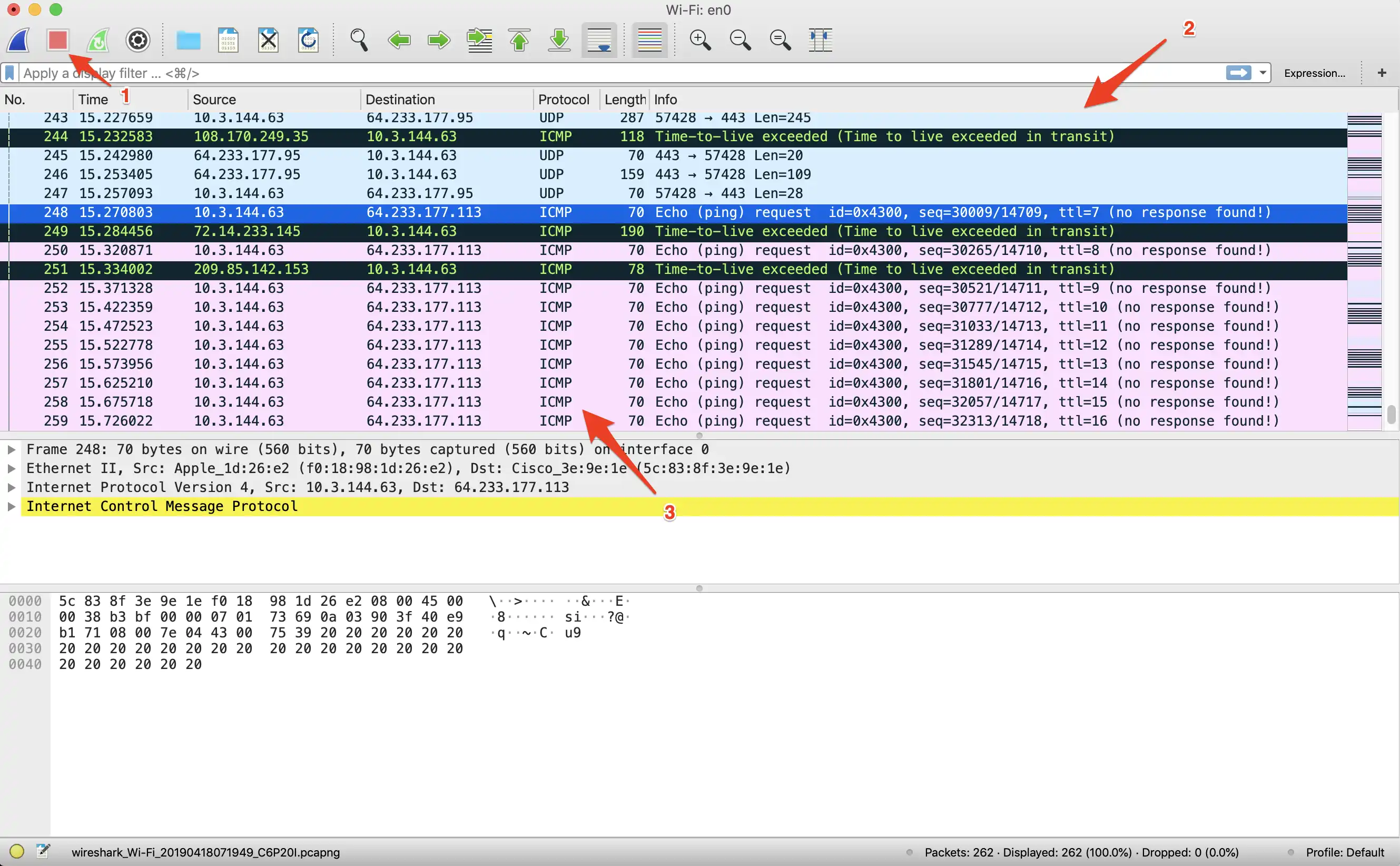Sort packets by Time column

coord(131,100)
